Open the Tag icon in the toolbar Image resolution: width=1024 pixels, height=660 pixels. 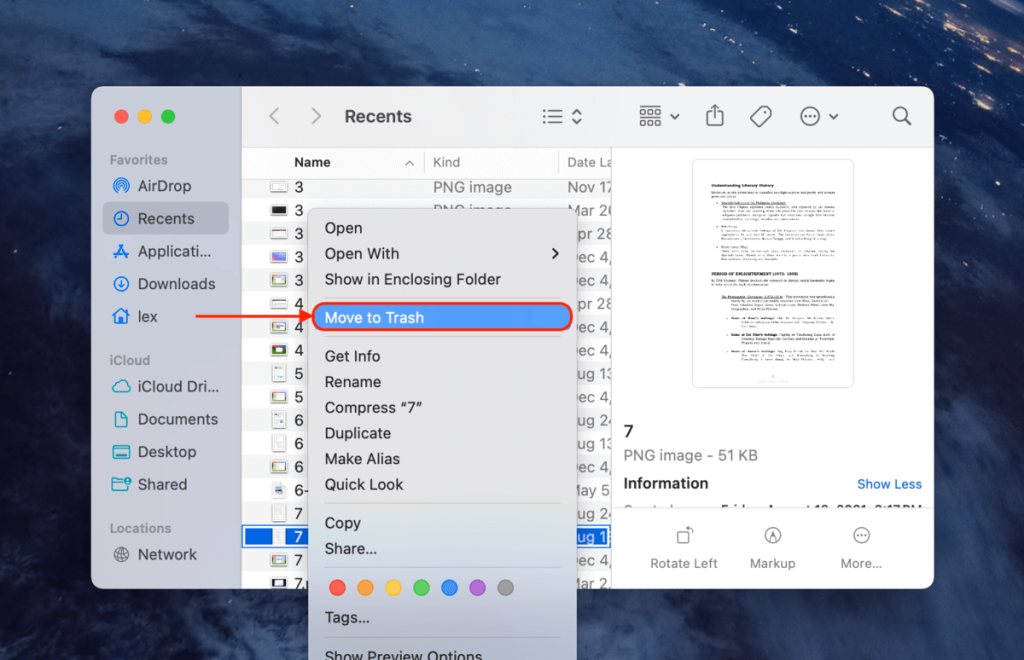pyautogui.click(x=760, y=116)
